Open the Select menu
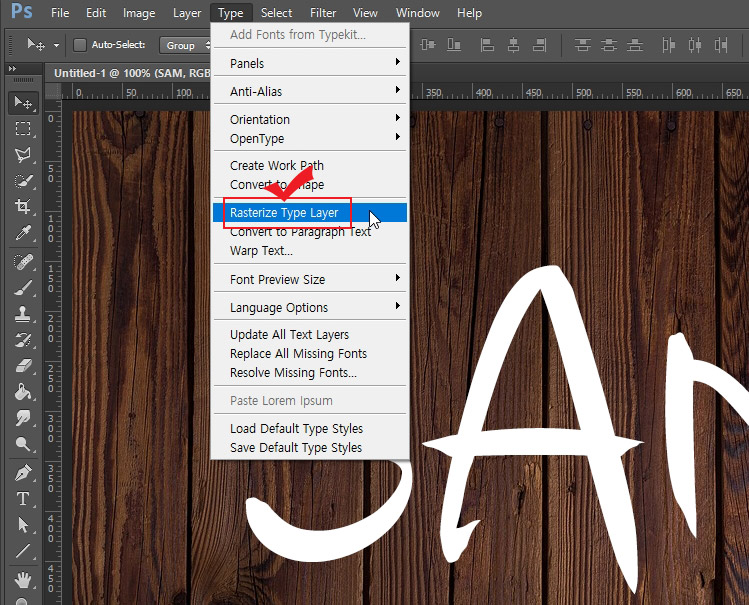 (276, 13)
